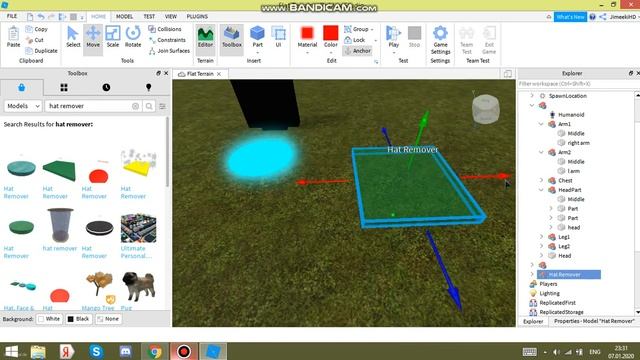Open Game Settings
640x360 pixels.
440,40
